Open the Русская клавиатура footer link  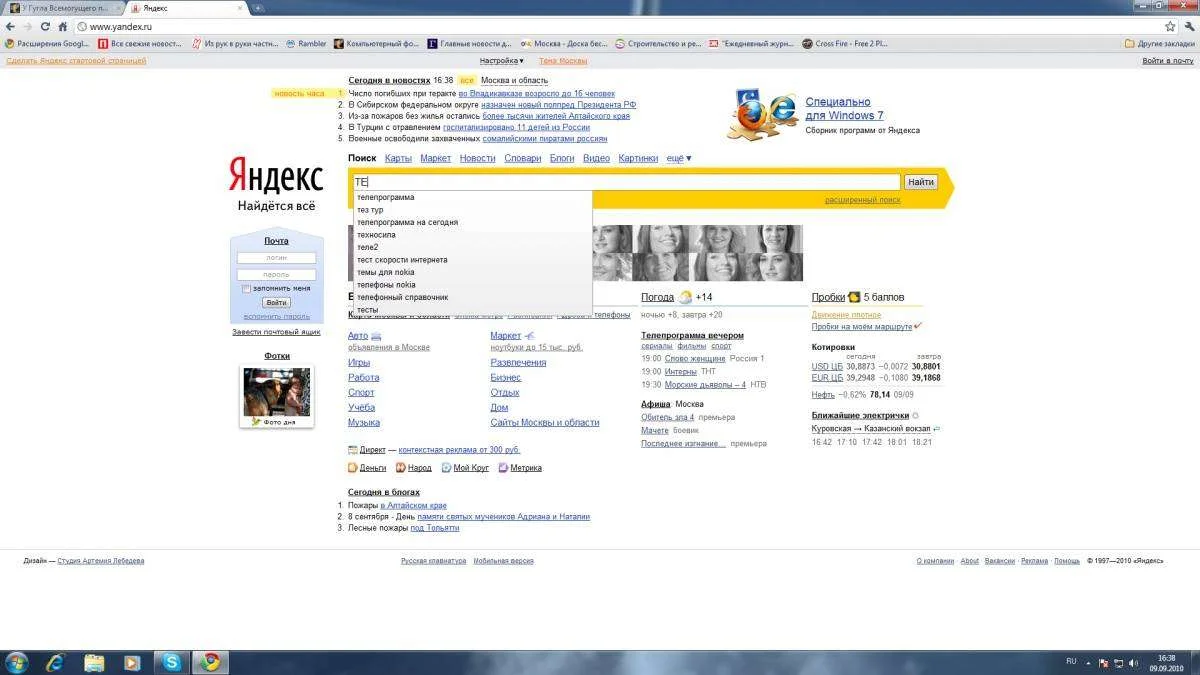434,561
